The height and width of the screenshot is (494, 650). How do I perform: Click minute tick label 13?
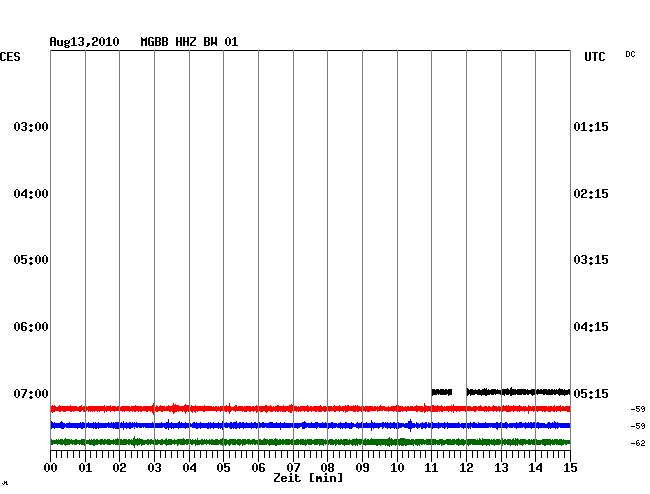coord(501,467)
